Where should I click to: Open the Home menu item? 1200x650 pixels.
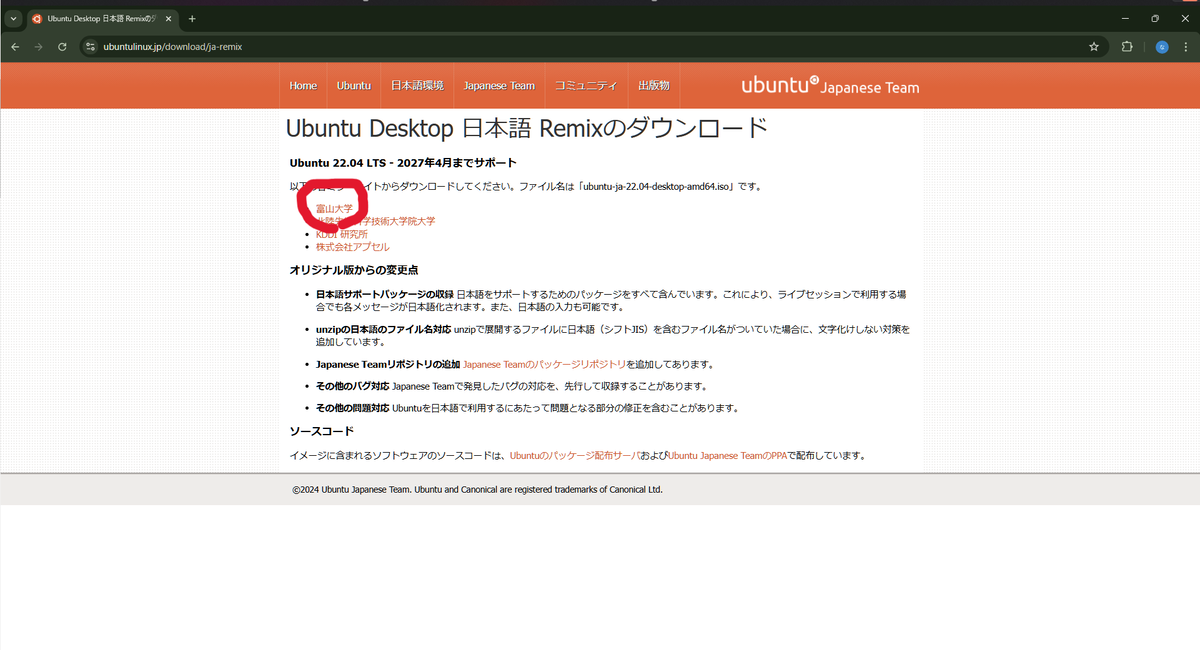click(303, 86)
